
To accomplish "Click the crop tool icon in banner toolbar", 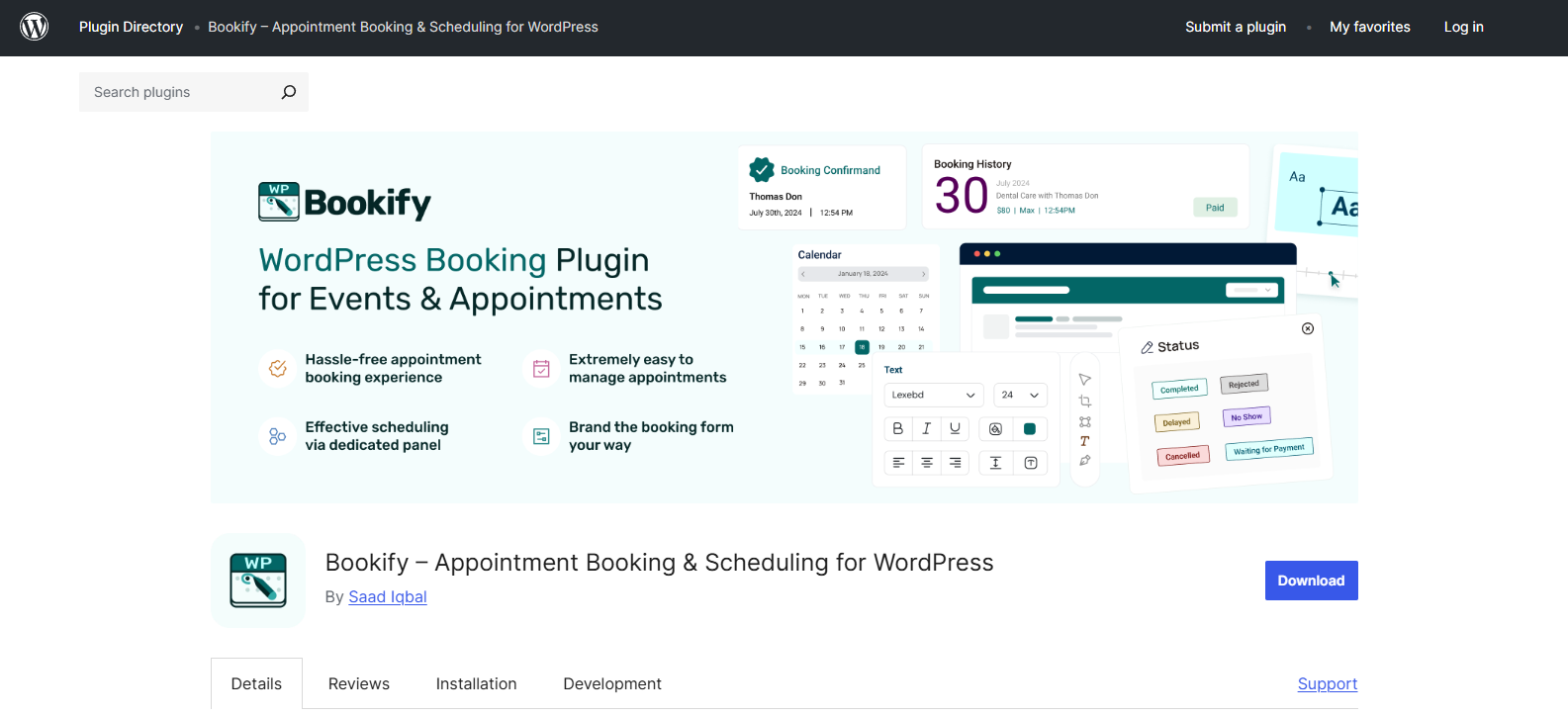I will pyautogui.click(x=1085, y=401).
